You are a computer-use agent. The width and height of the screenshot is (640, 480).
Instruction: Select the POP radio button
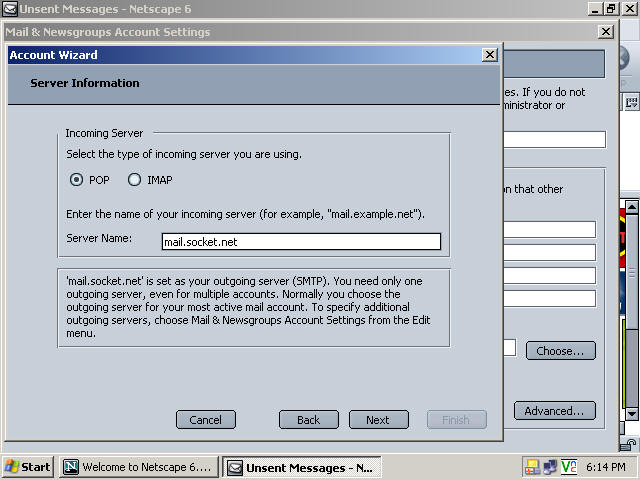pos(76,180)
